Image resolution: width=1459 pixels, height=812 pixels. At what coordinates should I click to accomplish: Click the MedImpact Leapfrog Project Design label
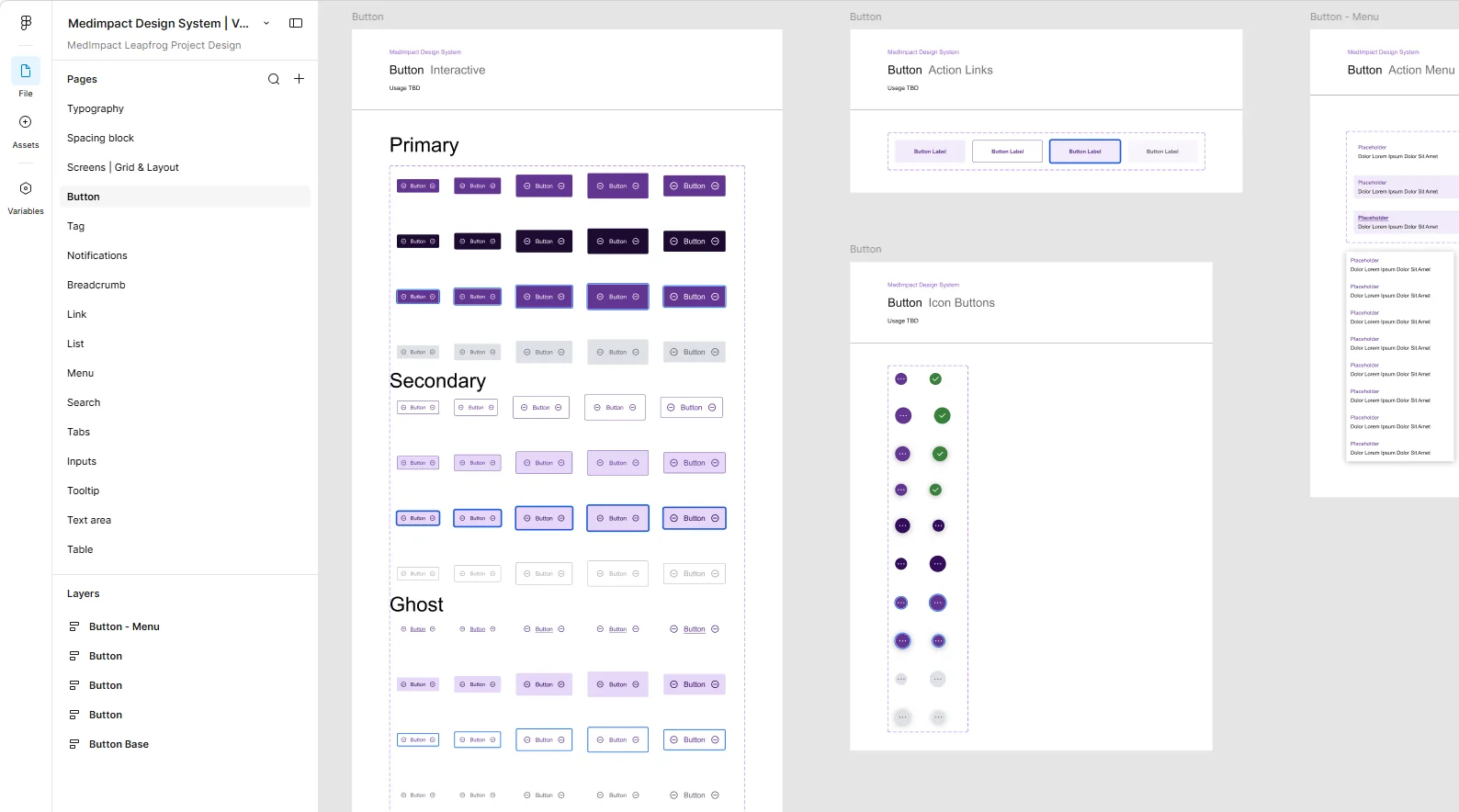pyautogui.click(x=154, y=45)
